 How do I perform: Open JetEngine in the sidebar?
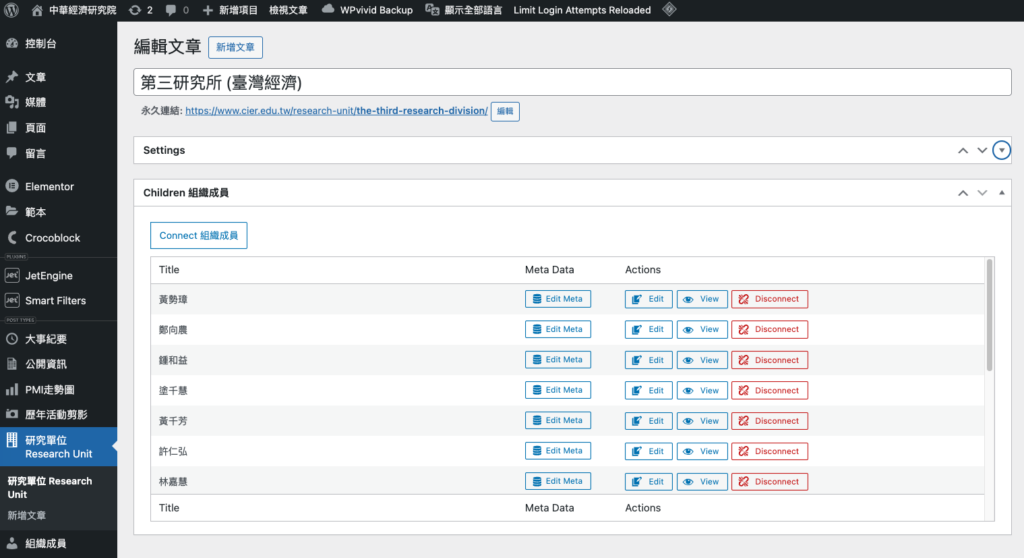coord(48,275)
